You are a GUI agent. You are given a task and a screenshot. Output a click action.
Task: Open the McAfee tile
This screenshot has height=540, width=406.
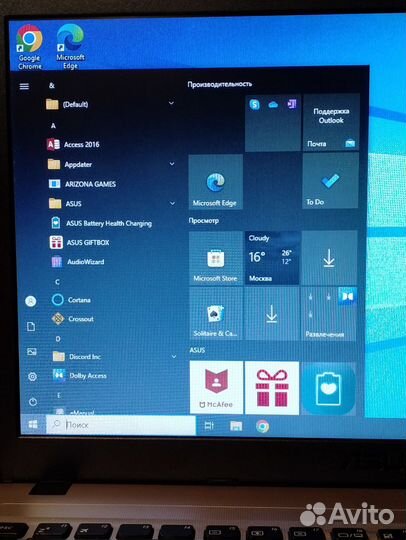pos(216,387)
